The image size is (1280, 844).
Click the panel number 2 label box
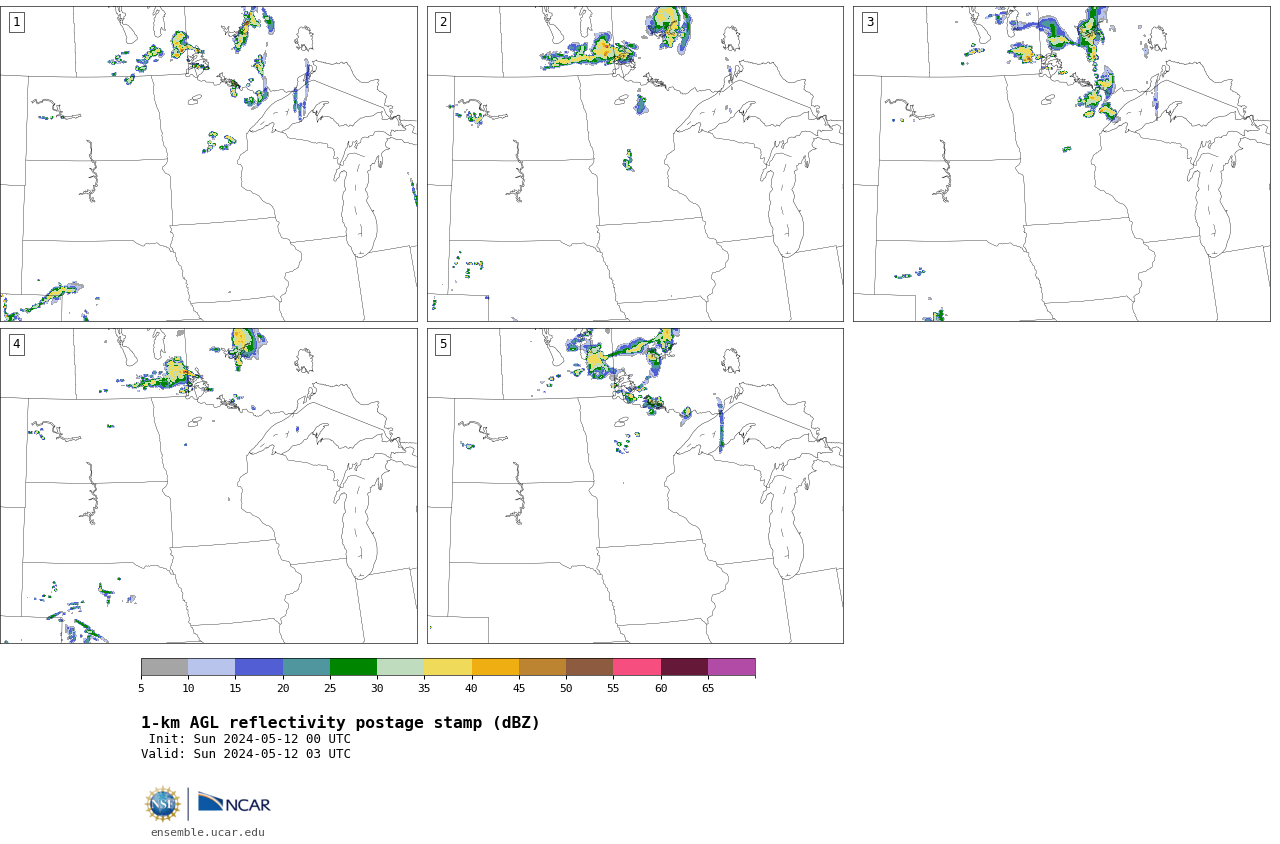[x=443, y=22]
